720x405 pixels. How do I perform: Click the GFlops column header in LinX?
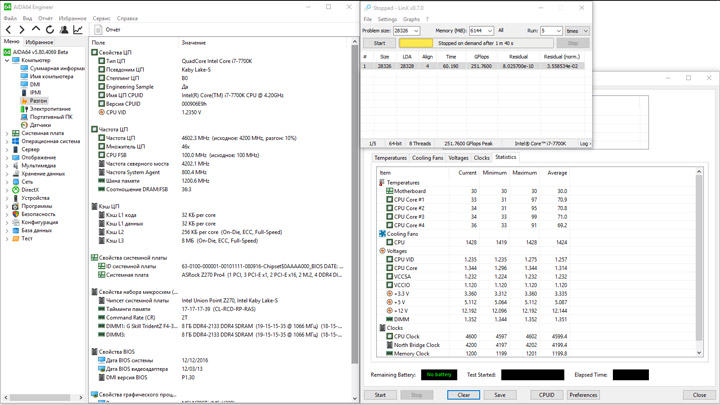(481, 57)
